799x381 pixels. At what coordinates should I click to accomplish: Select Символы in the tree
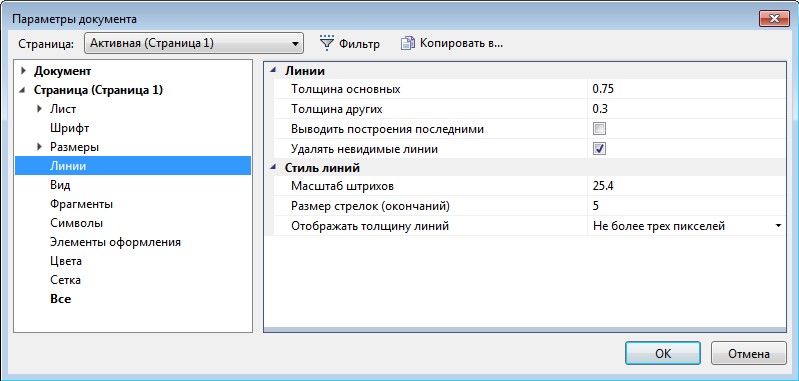pos(76,223)
